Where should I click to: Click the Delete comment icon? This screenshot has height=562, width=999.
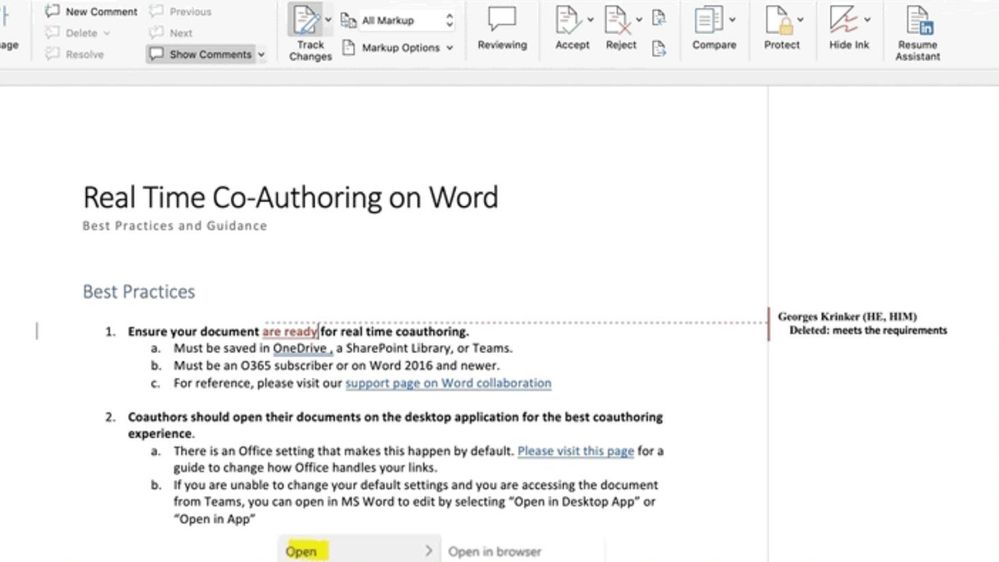(52, 32)
